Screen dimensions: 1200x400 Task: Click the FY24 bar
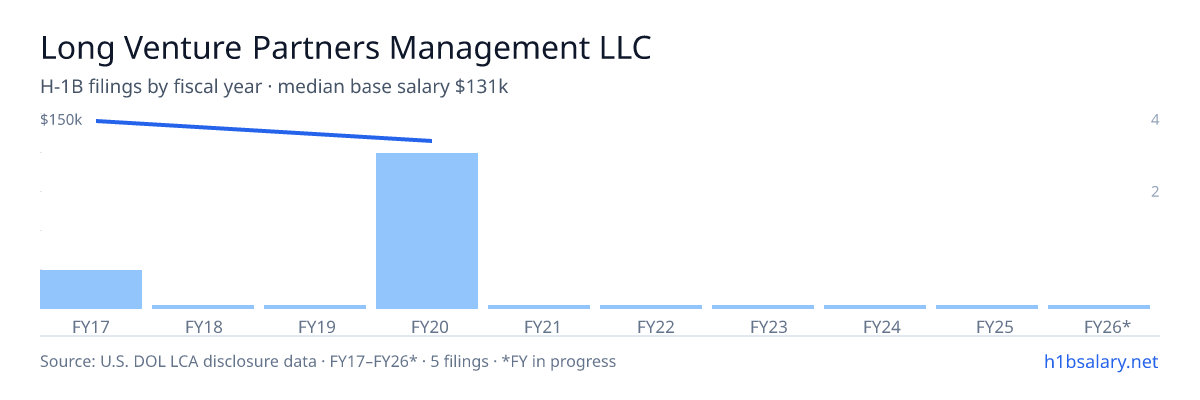click(x=875, y=307)
